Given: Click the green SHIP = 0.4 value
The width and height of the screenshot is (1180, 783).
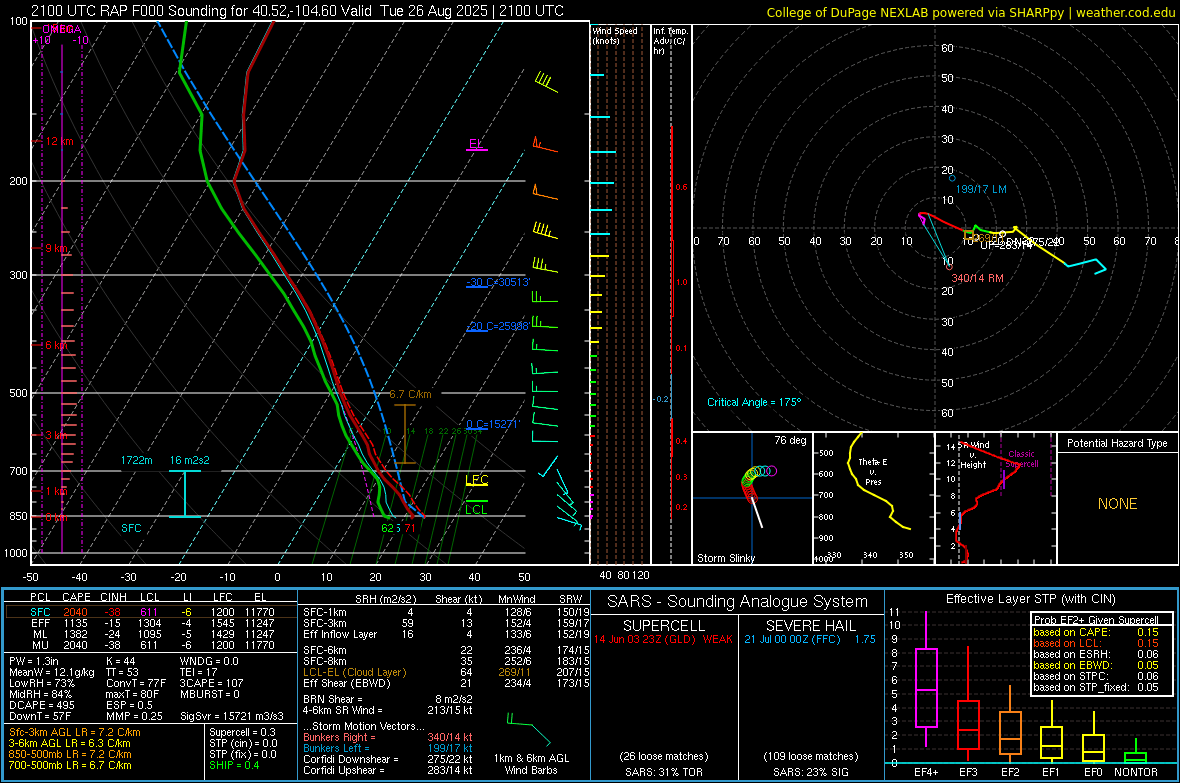Looking at the screenshot, I should point(234,765).
